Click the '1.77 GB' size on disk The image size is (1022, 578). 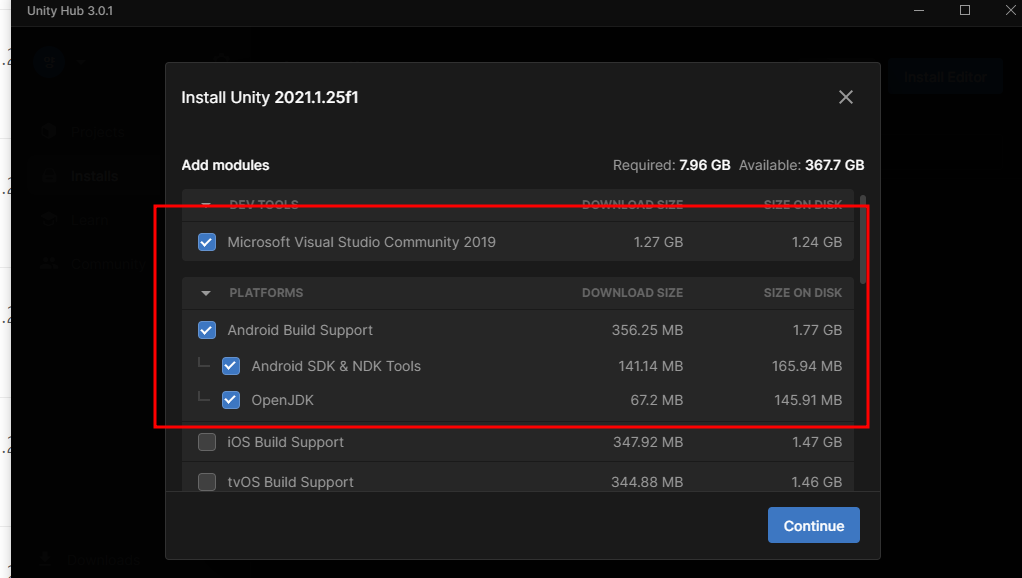[817, 330]
